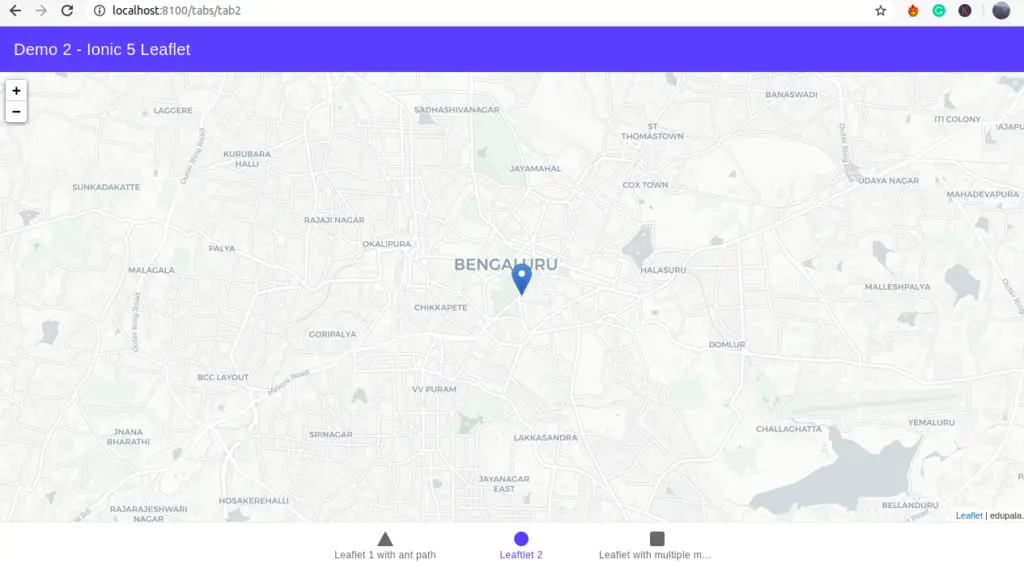1024x568 pixels.
Task: Click the Demo 2 - Ionic 5 Leaflet title
Action: tap(102, 50)
